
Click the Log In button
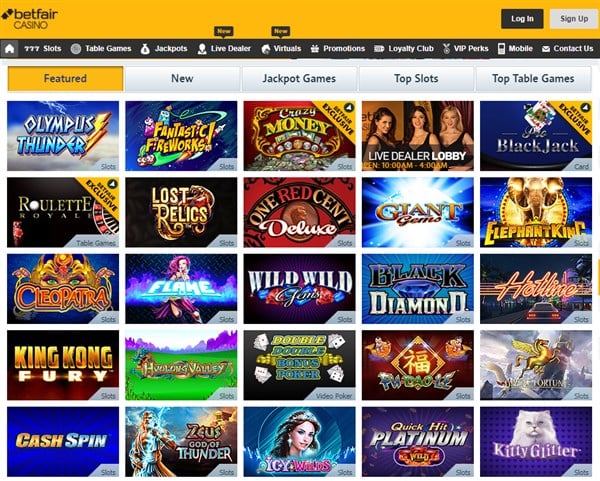tap(522, 19)
